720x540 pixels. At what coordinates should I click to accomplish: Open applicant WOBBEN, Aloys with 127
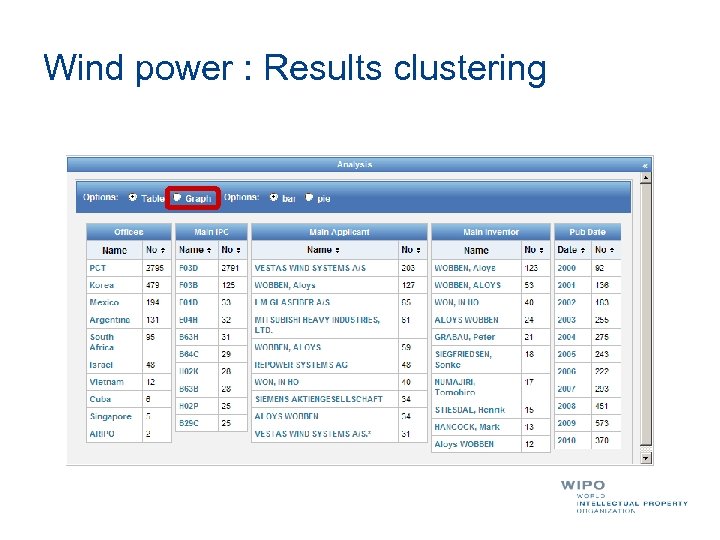[285, 285]
